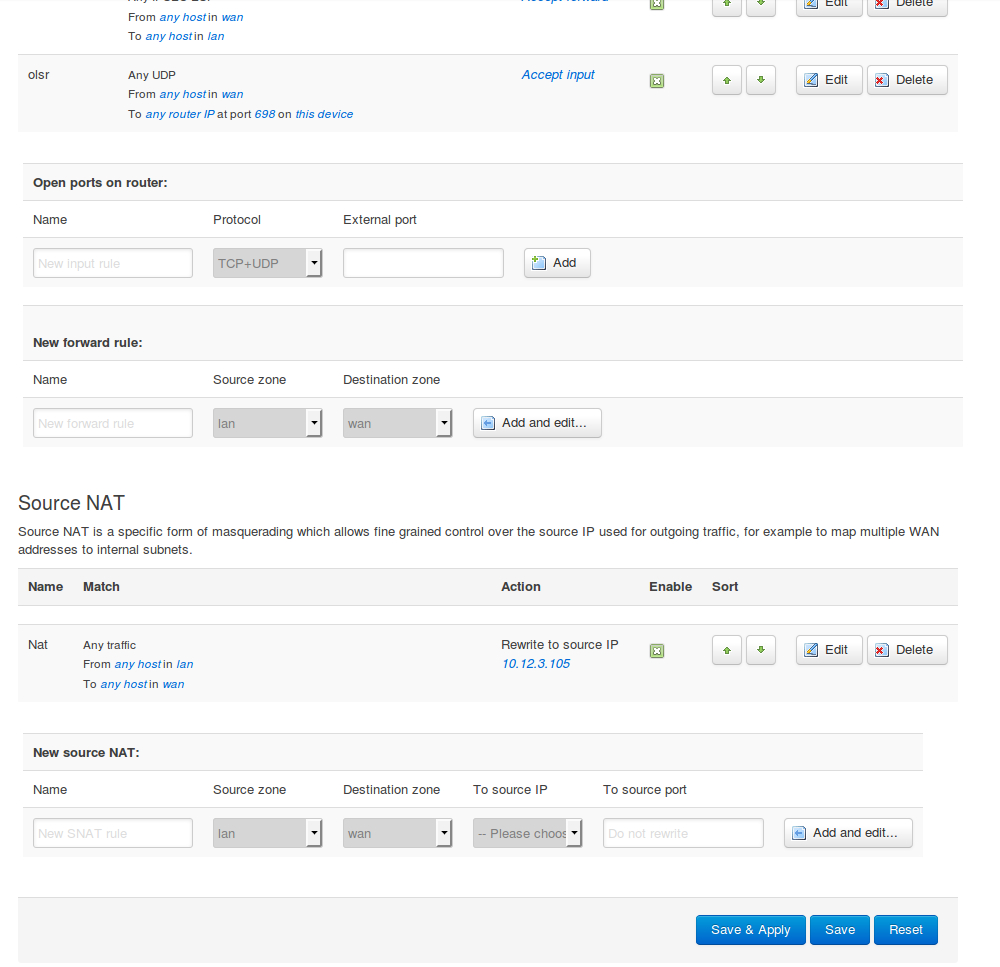Image resolution: width=1000 pixels, height=967 pixels.
Task: Open the TCP+UDP protocol dropdown
Action: click(267, 263)
